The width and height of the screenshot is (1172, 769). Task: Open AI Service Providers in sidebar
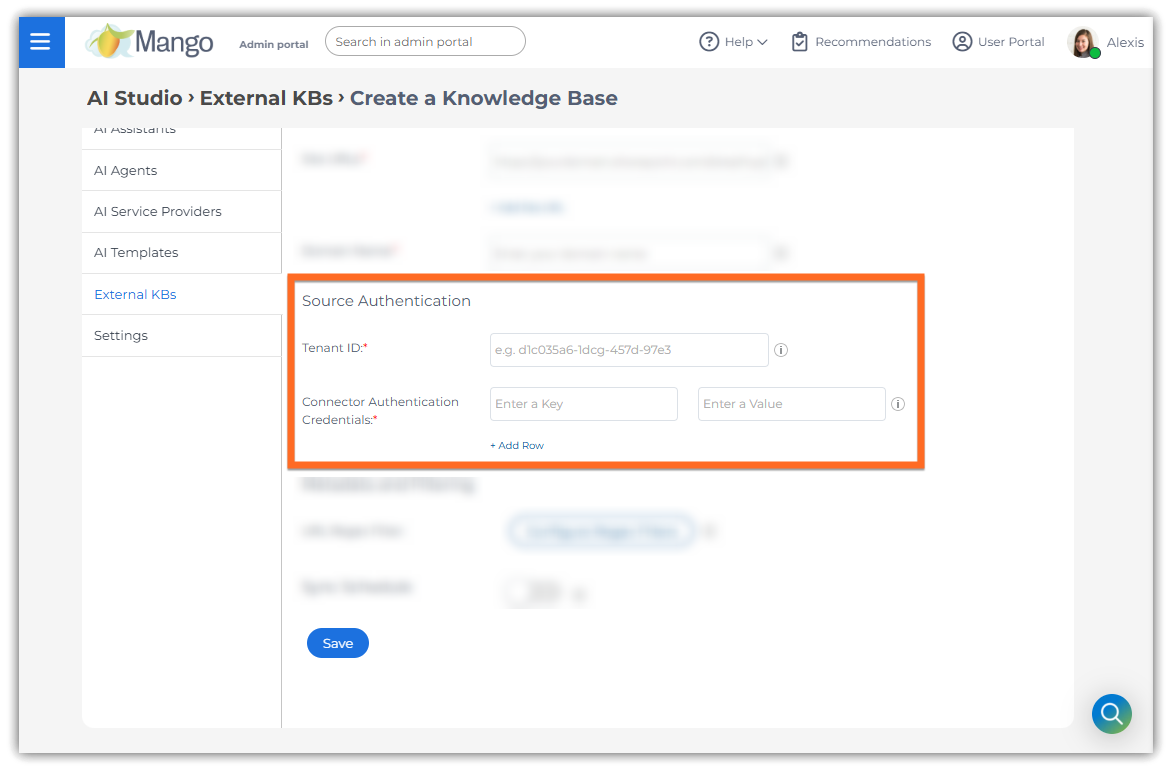(158, 212)
